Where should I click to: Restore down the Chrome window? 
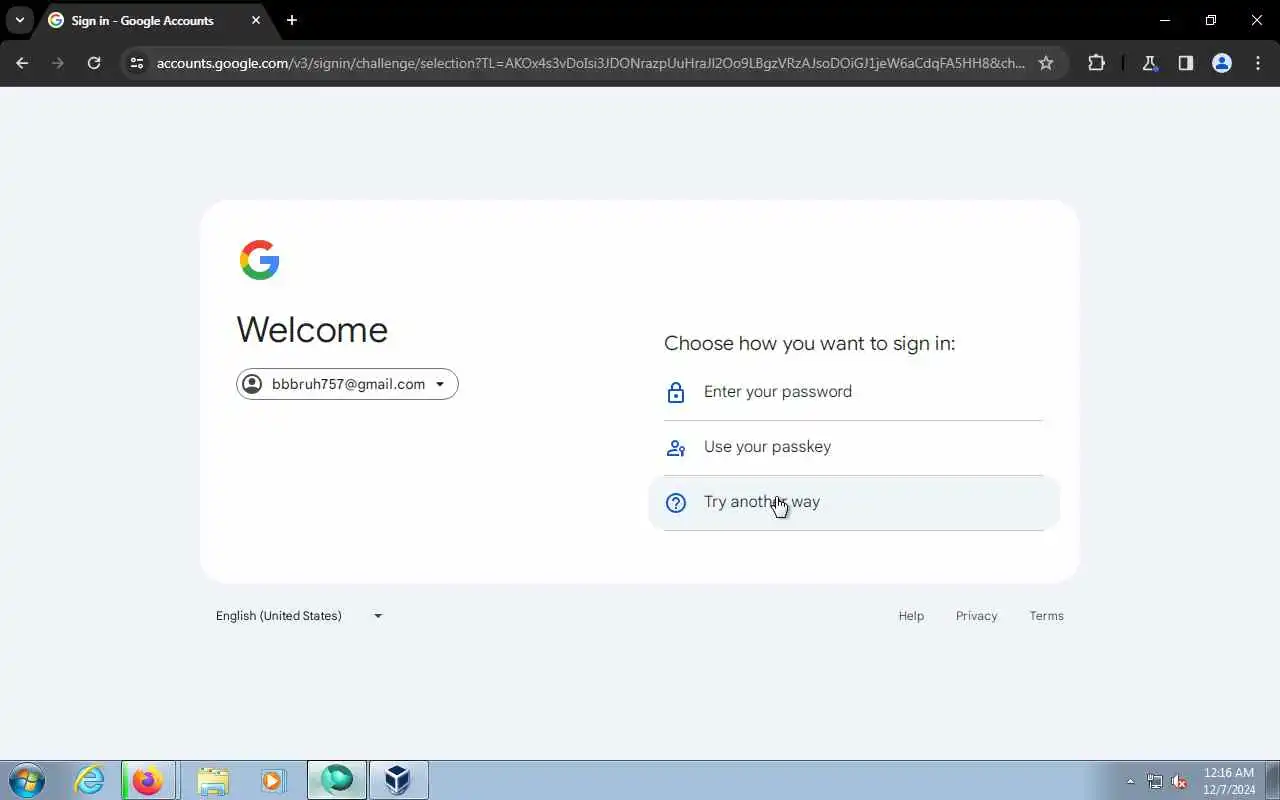pyautogui.click(x=1211, y=20)
